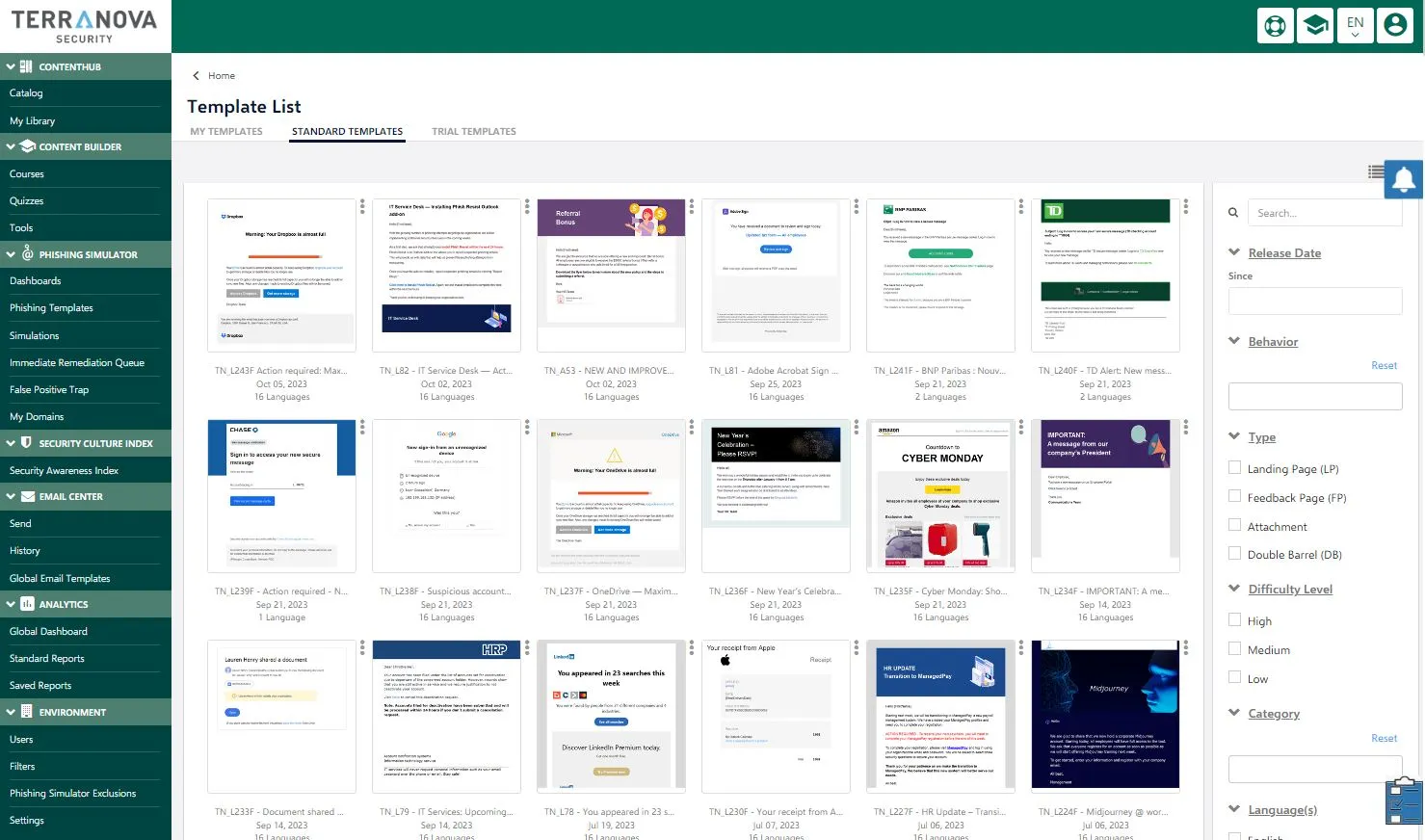Viewport: 1425px width, 840px height.
Task: Click the envelope icon beside Email Center
Action: click(28, 497)
